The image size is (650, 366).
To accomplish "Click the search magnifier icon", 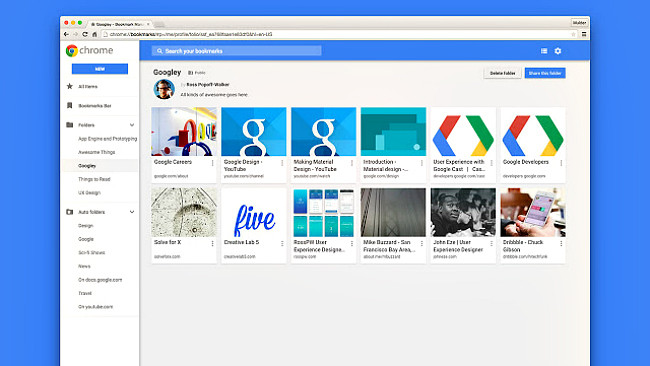I will 160,51.
